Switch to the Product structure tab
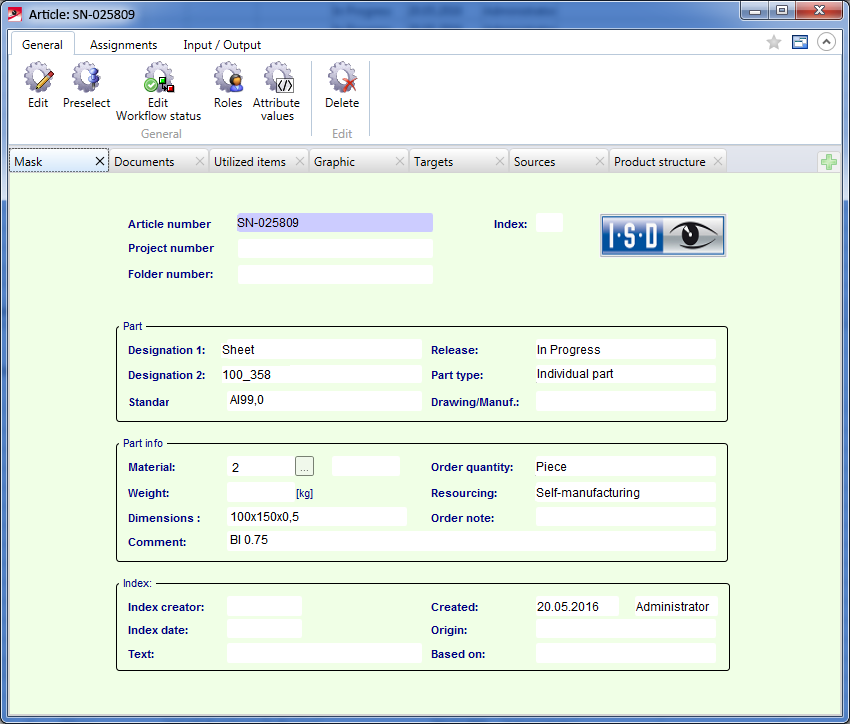The height and width of the screenshot is (724, 850). click(x=660, y=162)
